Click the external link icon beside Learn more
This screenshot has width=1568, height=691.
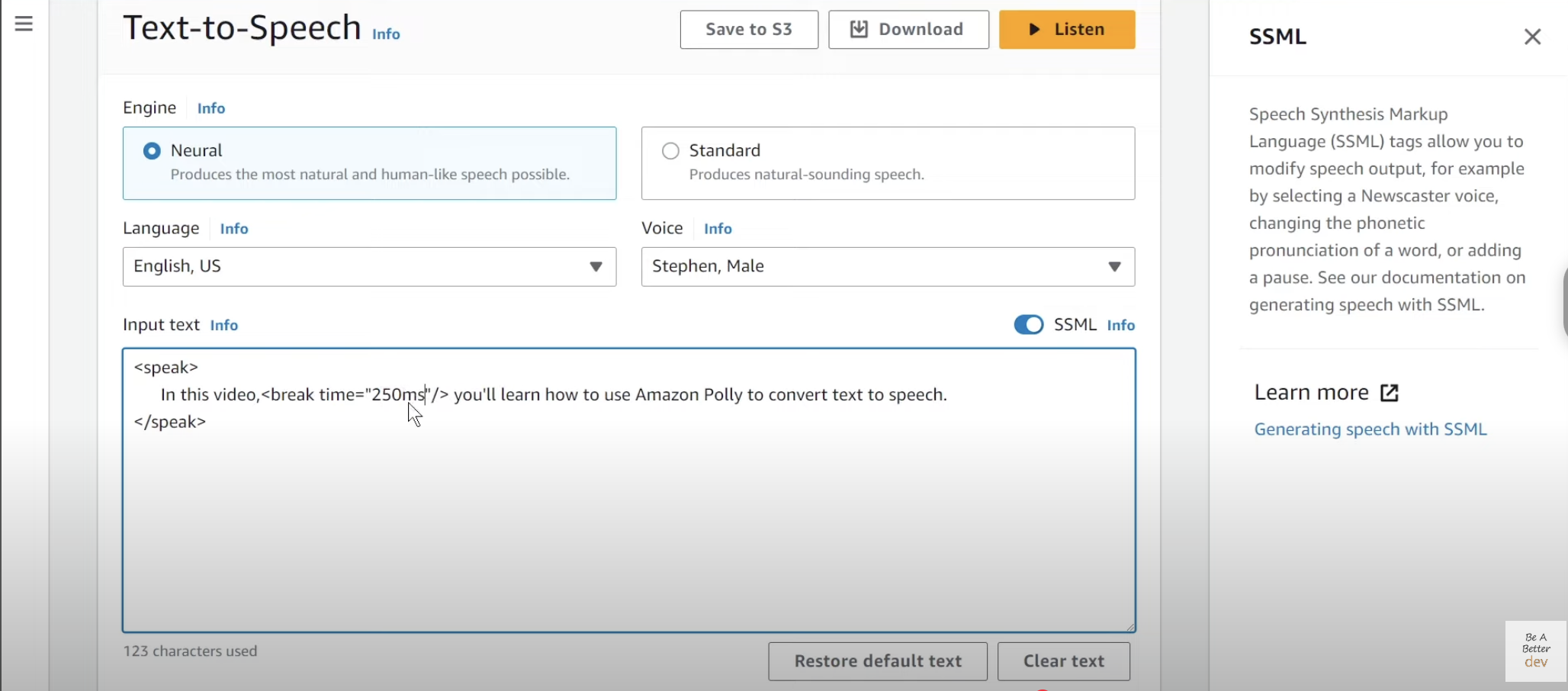coord(1389,393)
